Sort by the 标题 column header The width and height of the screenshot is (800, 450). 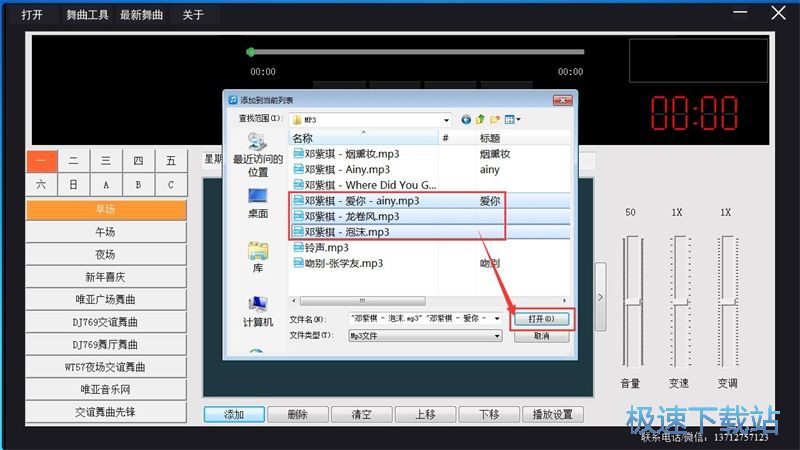pyautogui.click(x=524, y=138)
